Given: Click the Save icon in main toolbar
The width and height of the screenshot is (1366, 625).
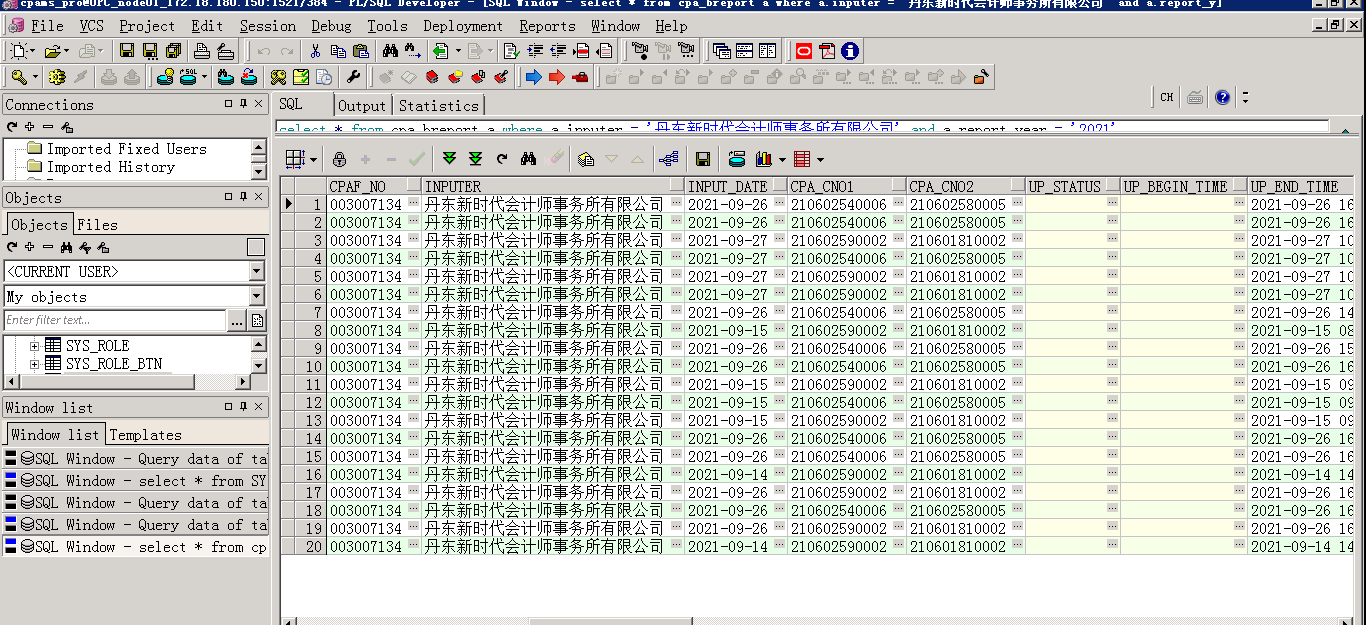Looking at the screenshot, I should 127,51.
